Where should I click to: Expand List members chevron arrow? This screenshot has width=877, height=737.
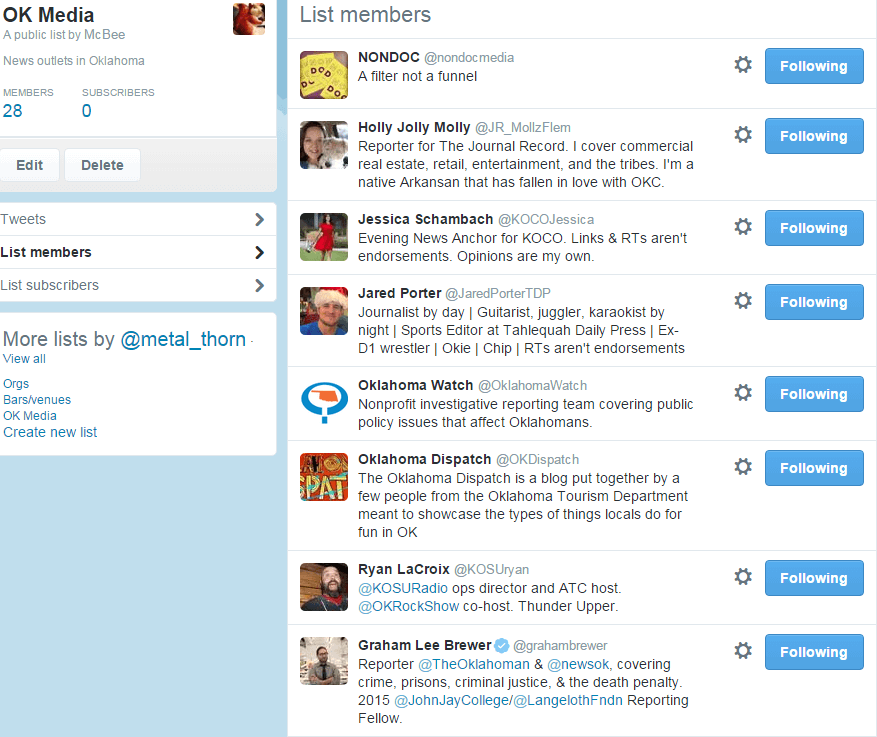tap(260, 253)
